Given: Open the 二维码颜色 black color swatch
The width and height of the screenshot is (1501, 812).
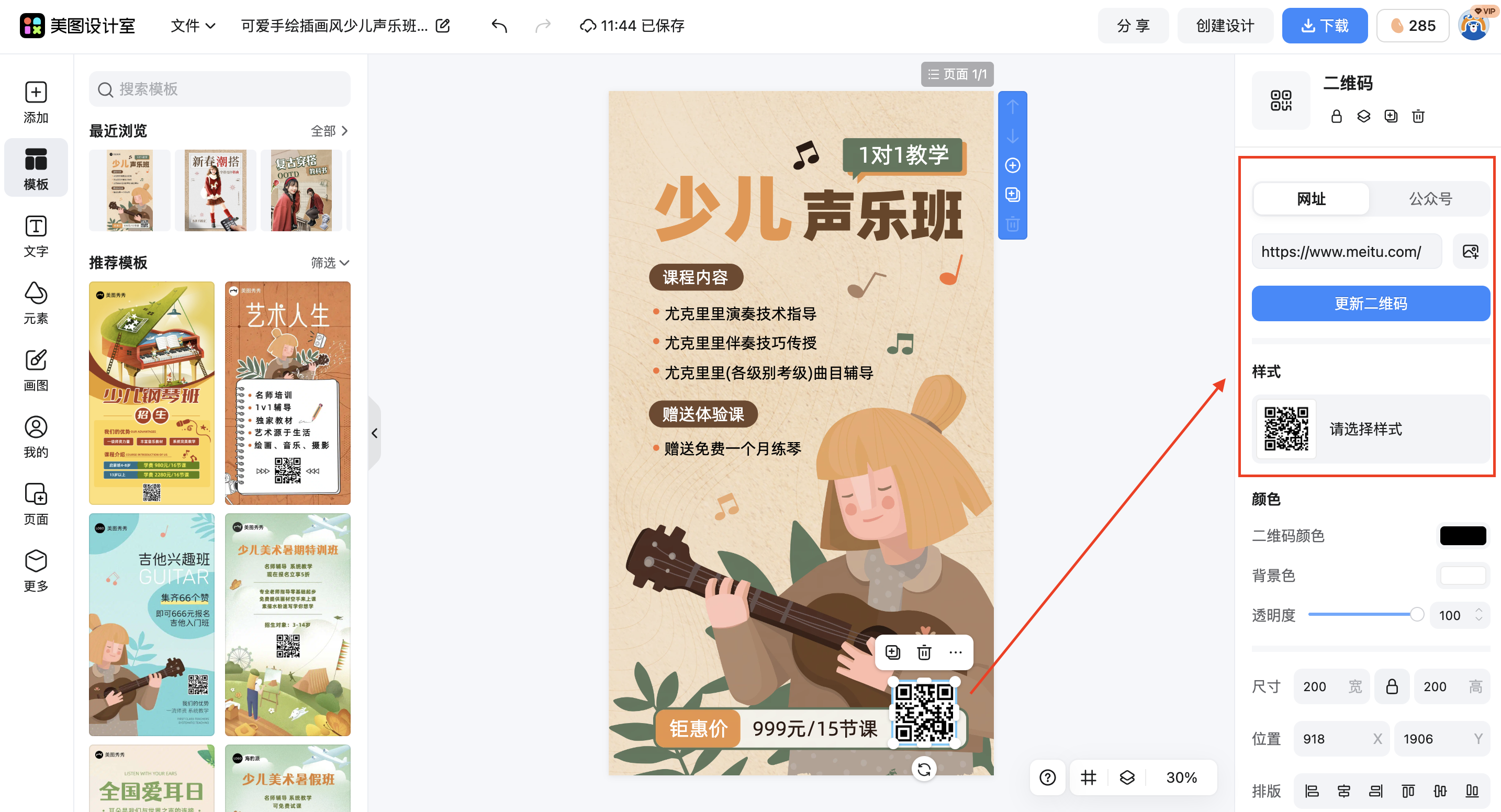Looking at the screenshot, I should coord(1463,536).
